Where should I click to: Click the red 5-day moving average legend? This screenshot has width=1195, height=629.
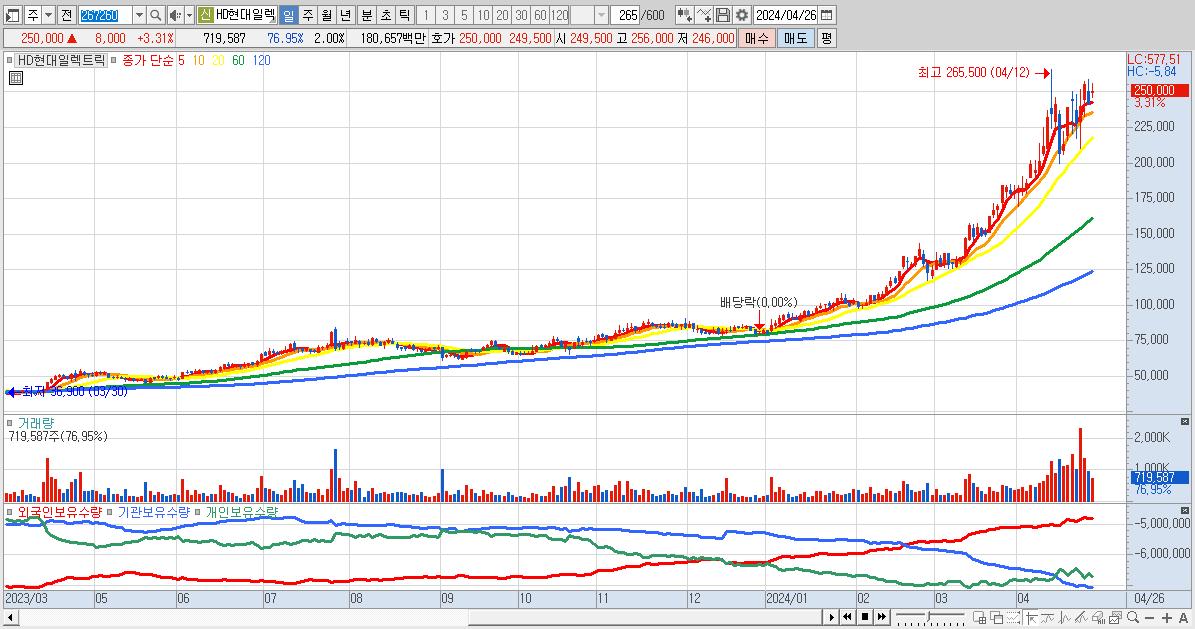tap(181, 60)
